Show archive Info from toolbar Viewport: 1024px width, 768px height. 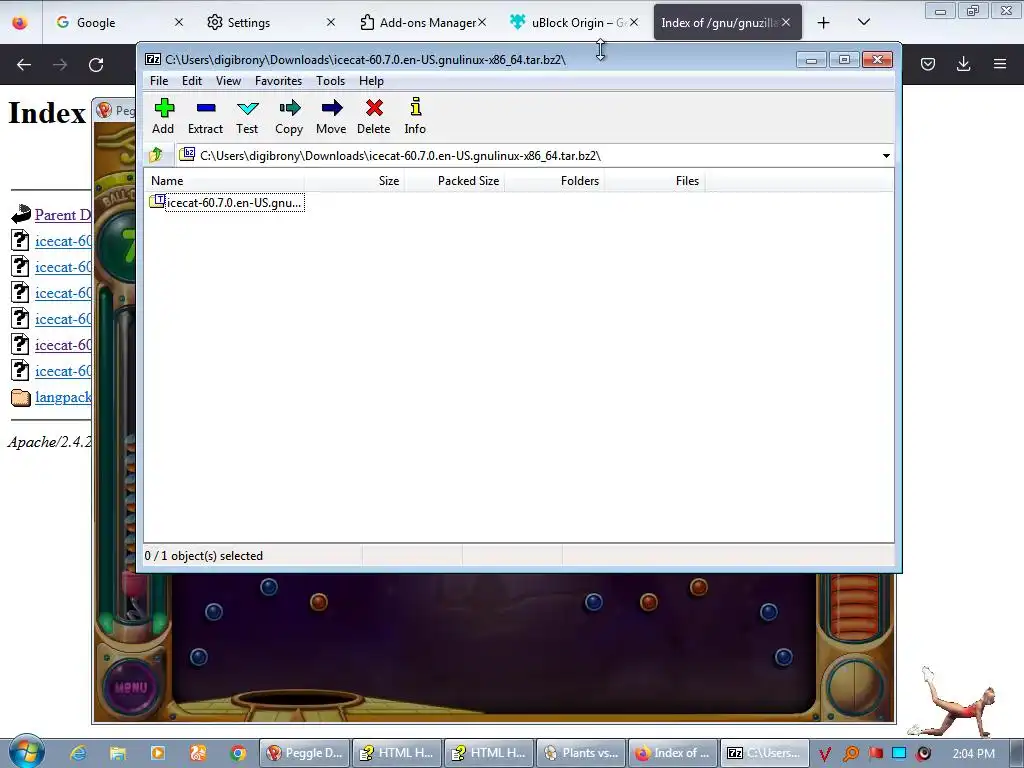pyautogui.click(x=415, y=116)
